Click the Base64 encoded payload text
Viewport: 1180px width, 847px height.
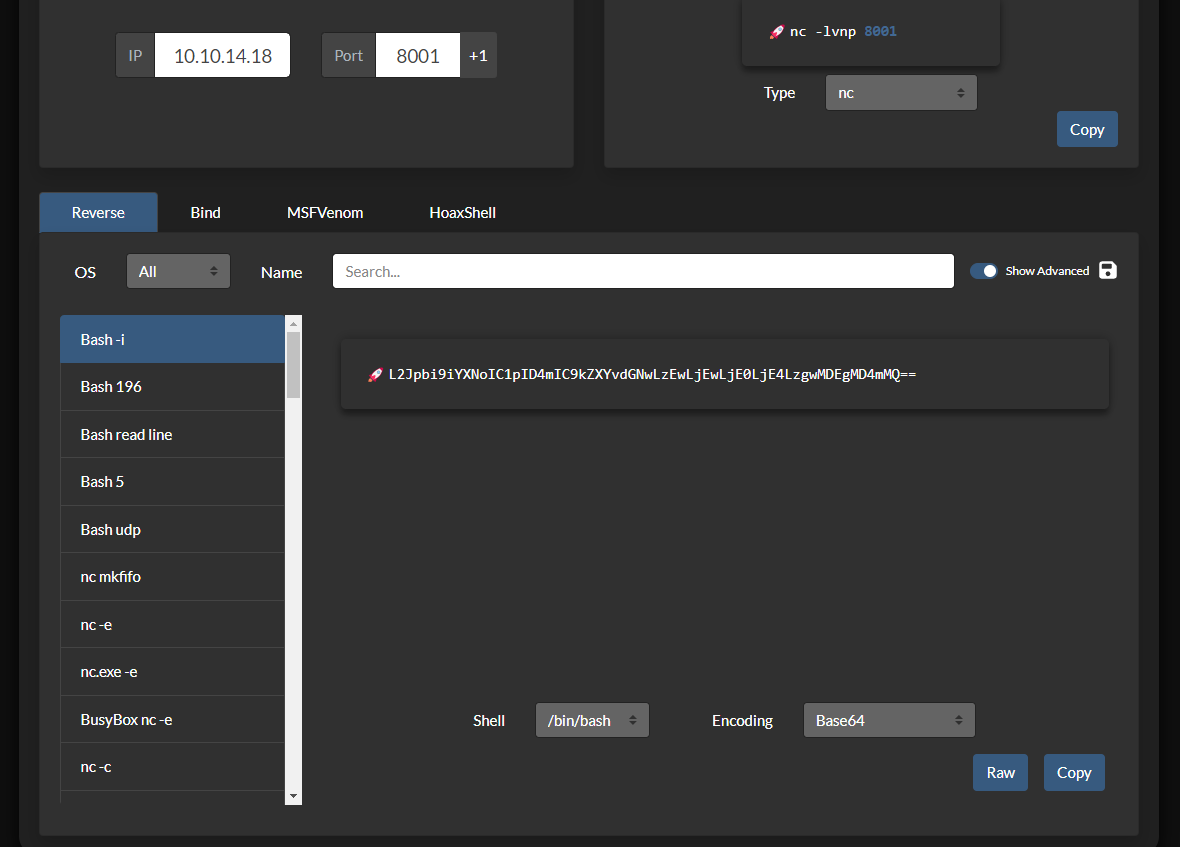(x=652, y=375)
